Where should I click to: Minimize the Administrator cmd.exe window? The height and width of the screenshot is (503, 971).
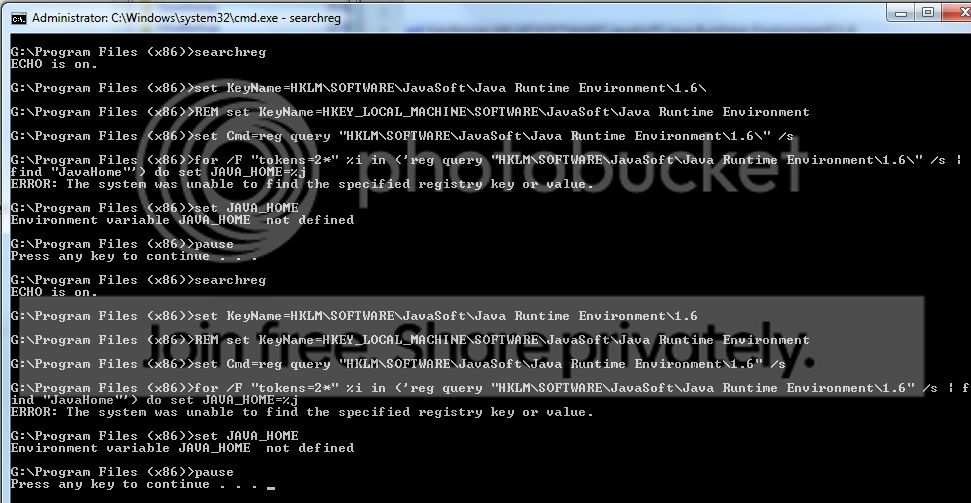(x=901, y=12)
